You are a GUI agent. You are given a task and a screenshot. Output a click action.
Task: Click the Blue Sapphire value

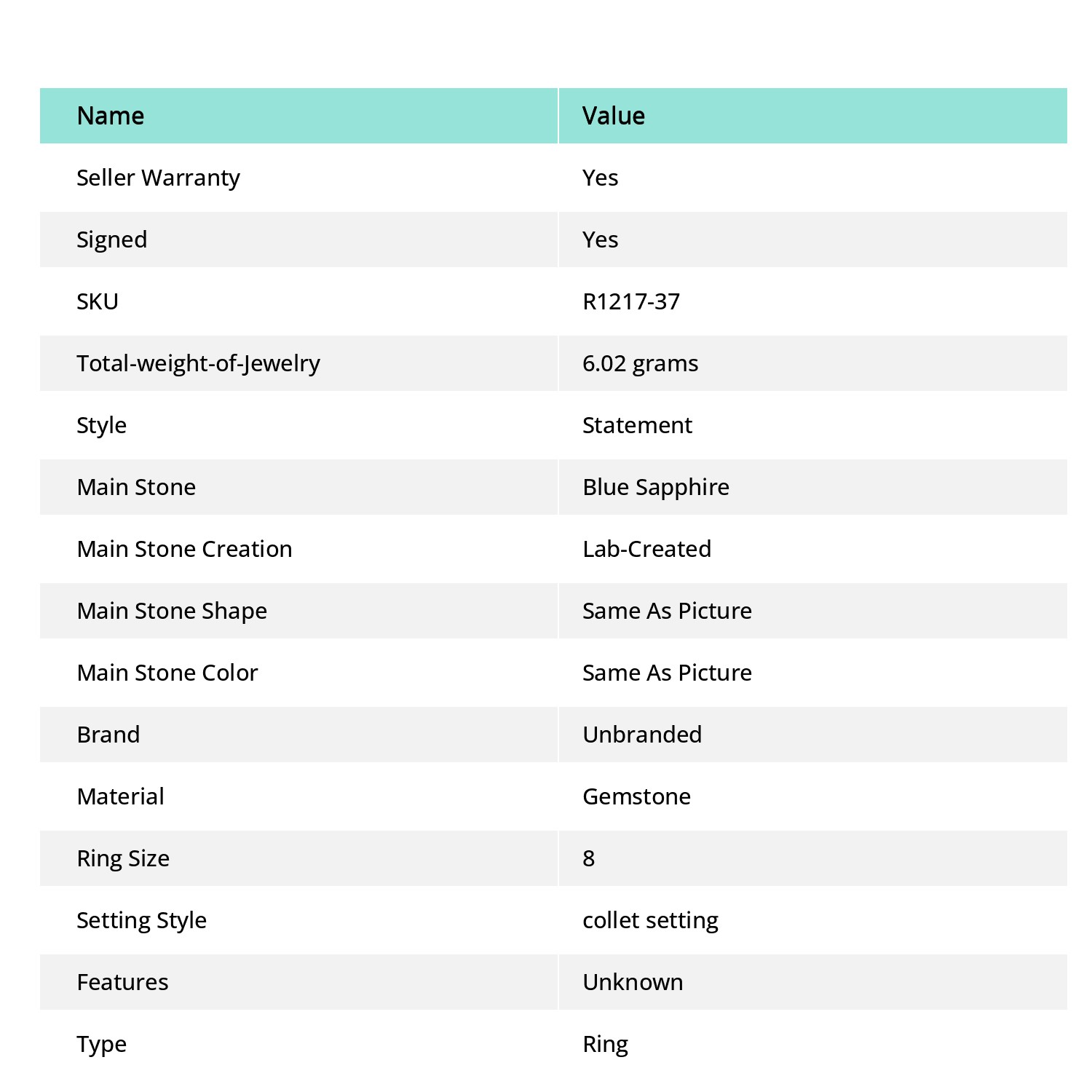pyautogui.click(x=656, y=487)
